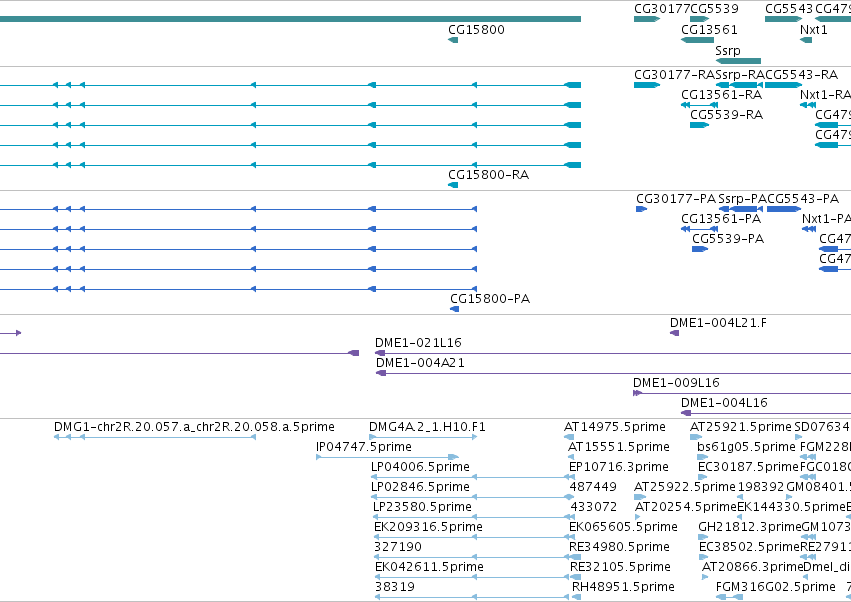Select the Nxt1 gene label
The width and height of the screenshot is (851, 602).
pos(814,30)
